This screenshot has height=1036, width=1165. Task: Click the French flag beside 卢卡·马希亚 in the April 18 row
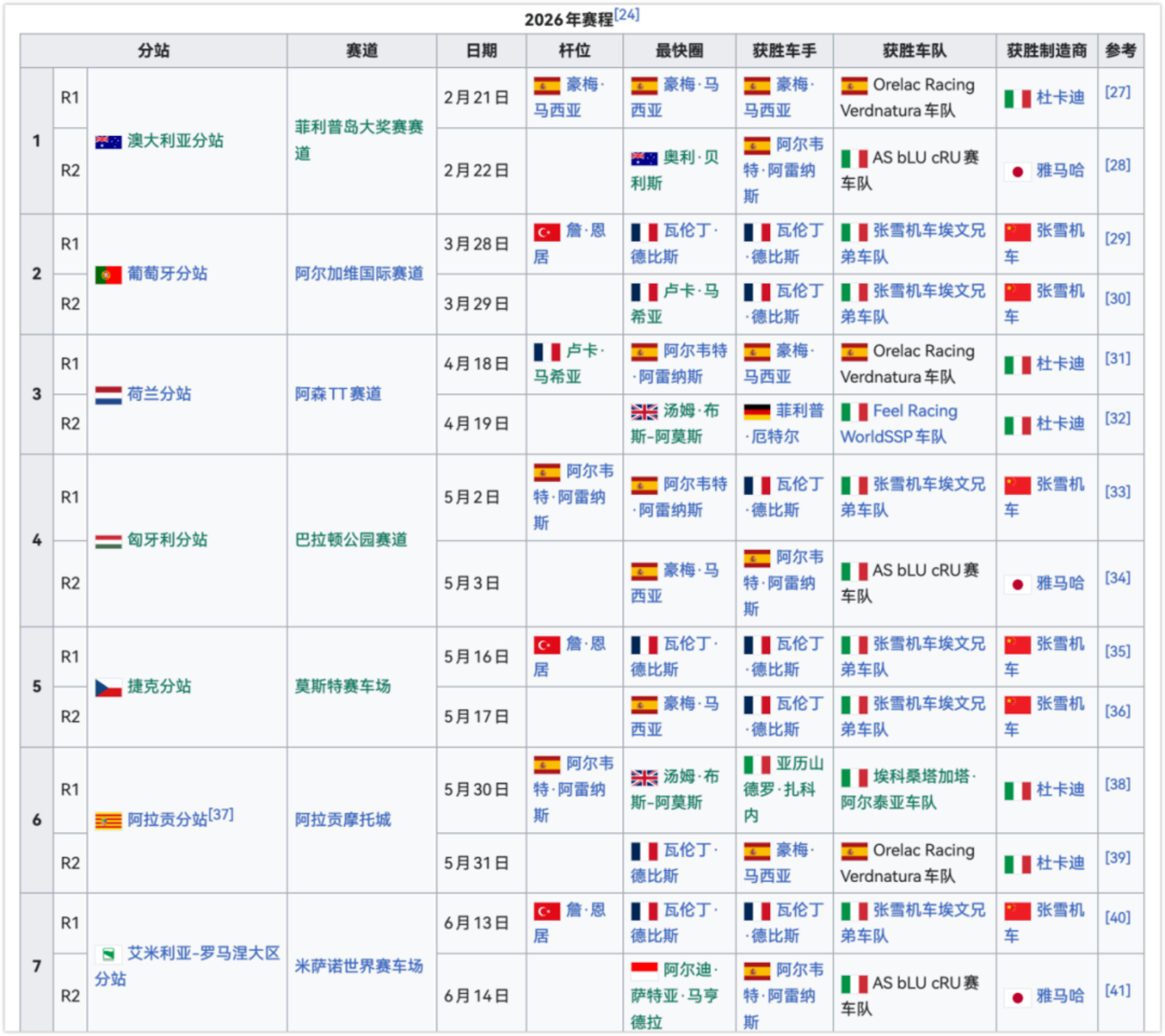547,352
